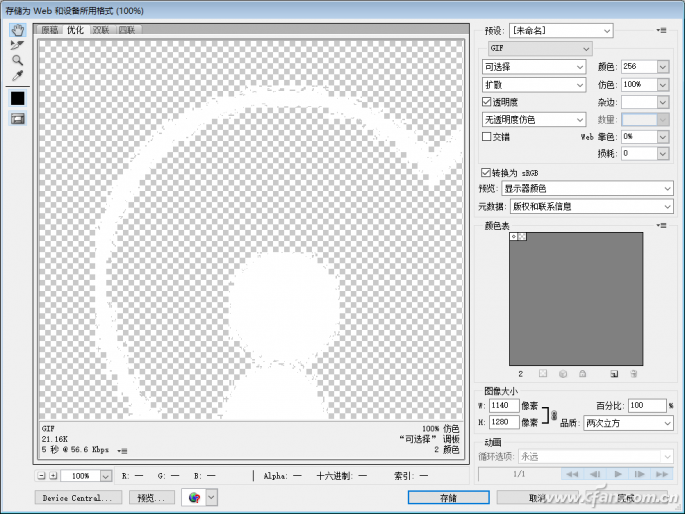
Task: Switch to the 优化 tab
Action: point(75,30)
